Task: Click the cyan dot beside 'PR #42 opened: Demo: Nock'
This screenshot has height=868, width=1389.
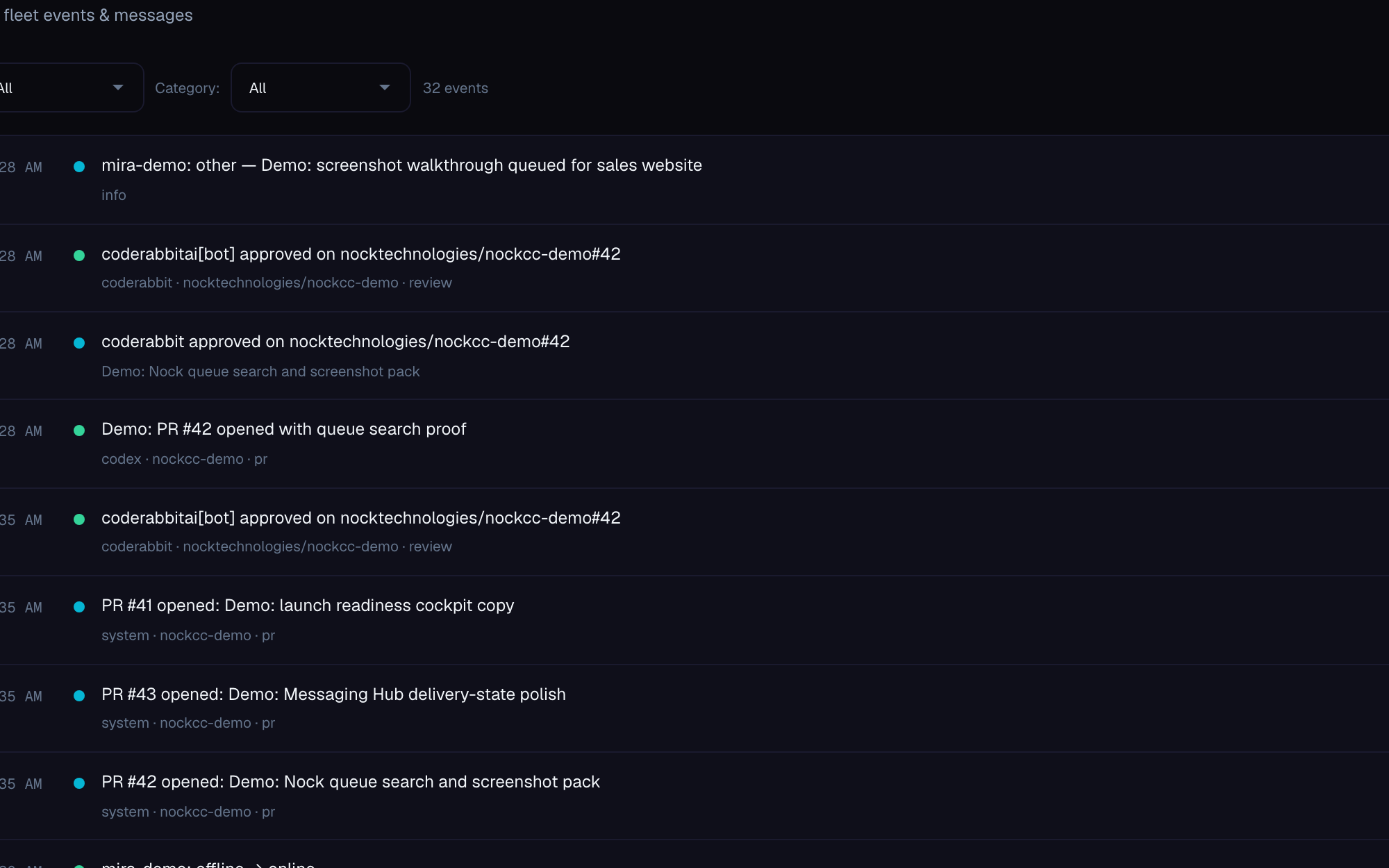Action: point(79,783)
